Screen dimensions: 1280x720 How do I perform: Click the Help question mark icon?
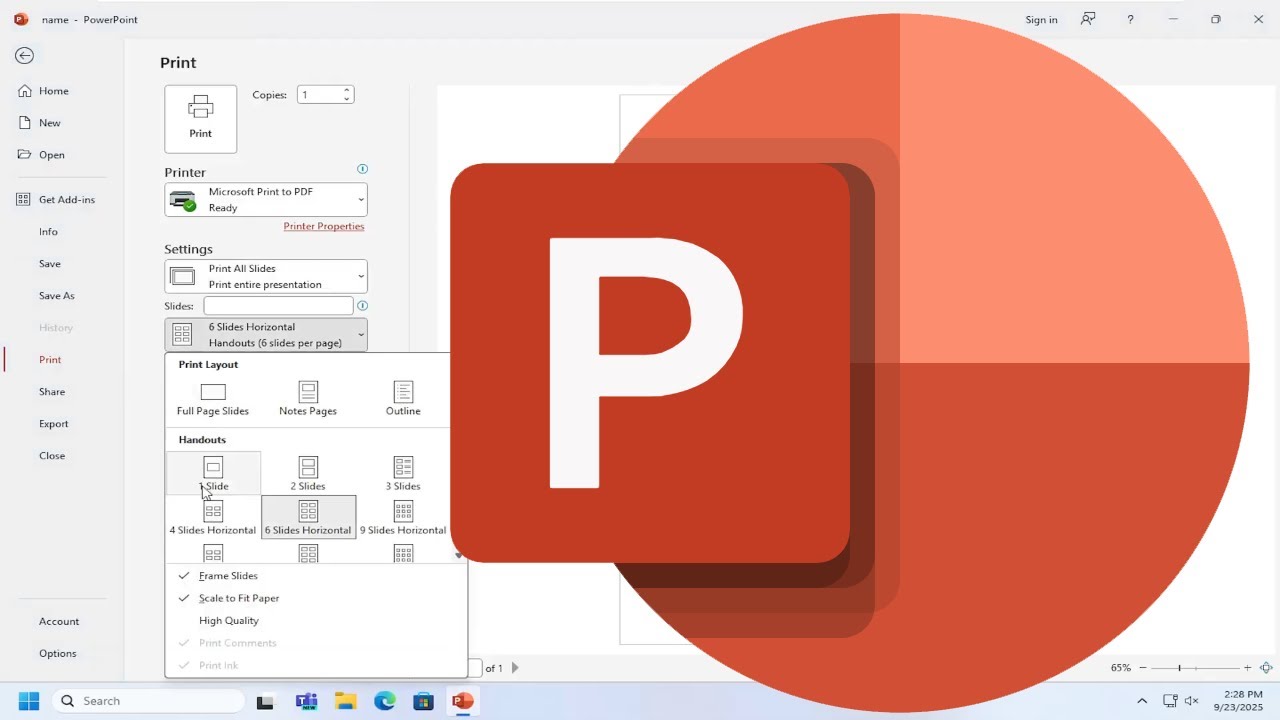1130,19
